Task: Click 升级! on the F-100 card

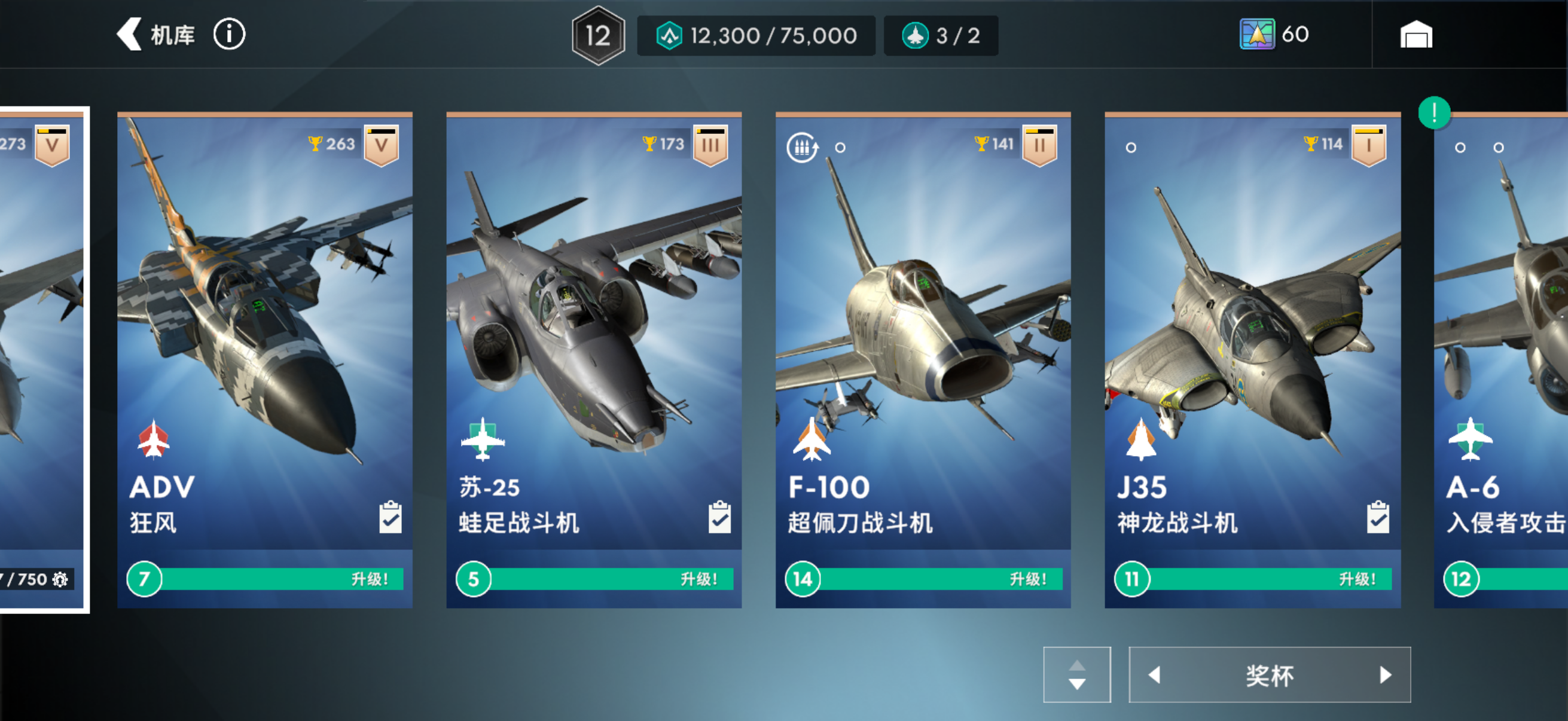Action: (1029, 579)
